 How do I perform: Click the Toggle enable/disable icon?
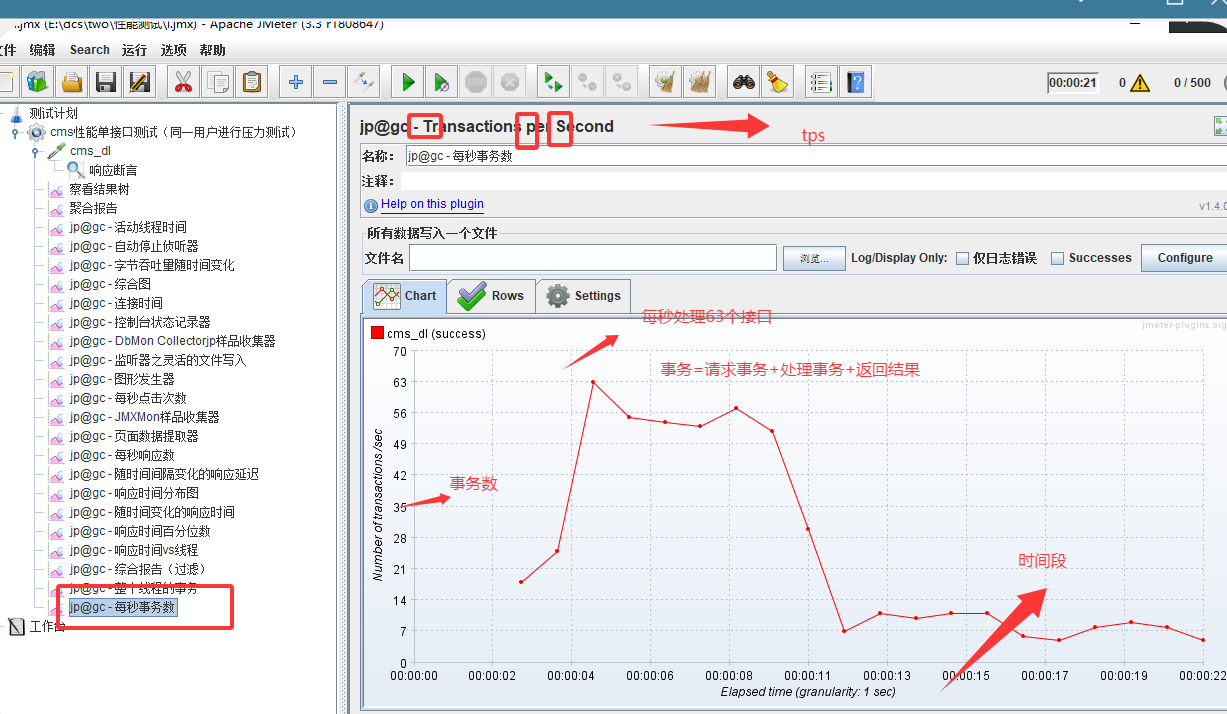pyautogui.click(x=363, y=82)
